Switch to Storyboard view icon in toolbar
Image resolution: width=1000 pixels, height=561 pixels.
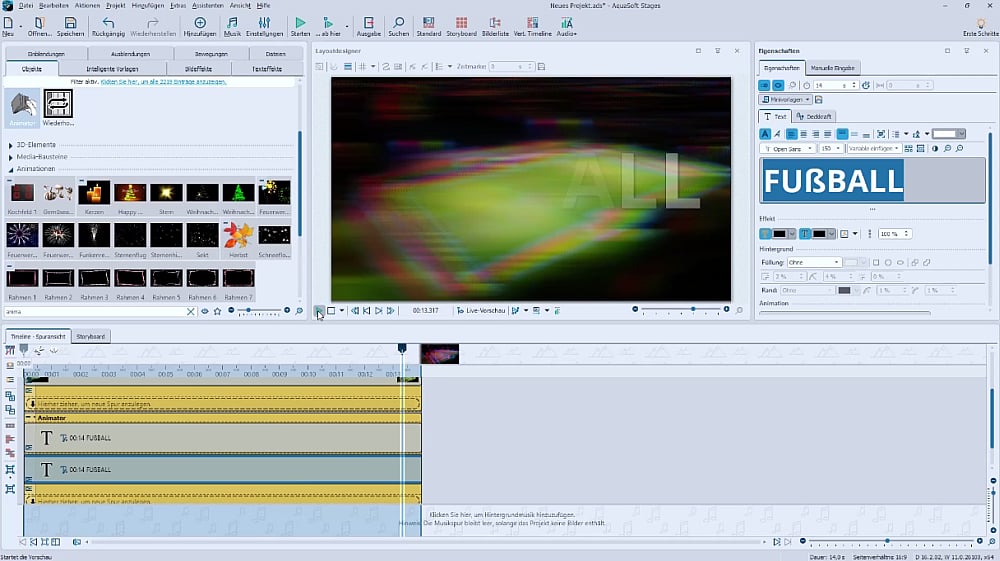(x=461, y=22)
